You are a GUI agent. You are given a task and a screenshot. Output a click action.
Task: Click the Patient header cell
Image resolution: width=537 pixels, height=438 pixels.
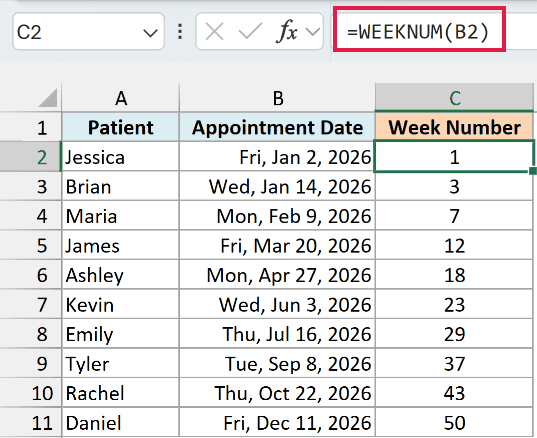click(121, 127)
